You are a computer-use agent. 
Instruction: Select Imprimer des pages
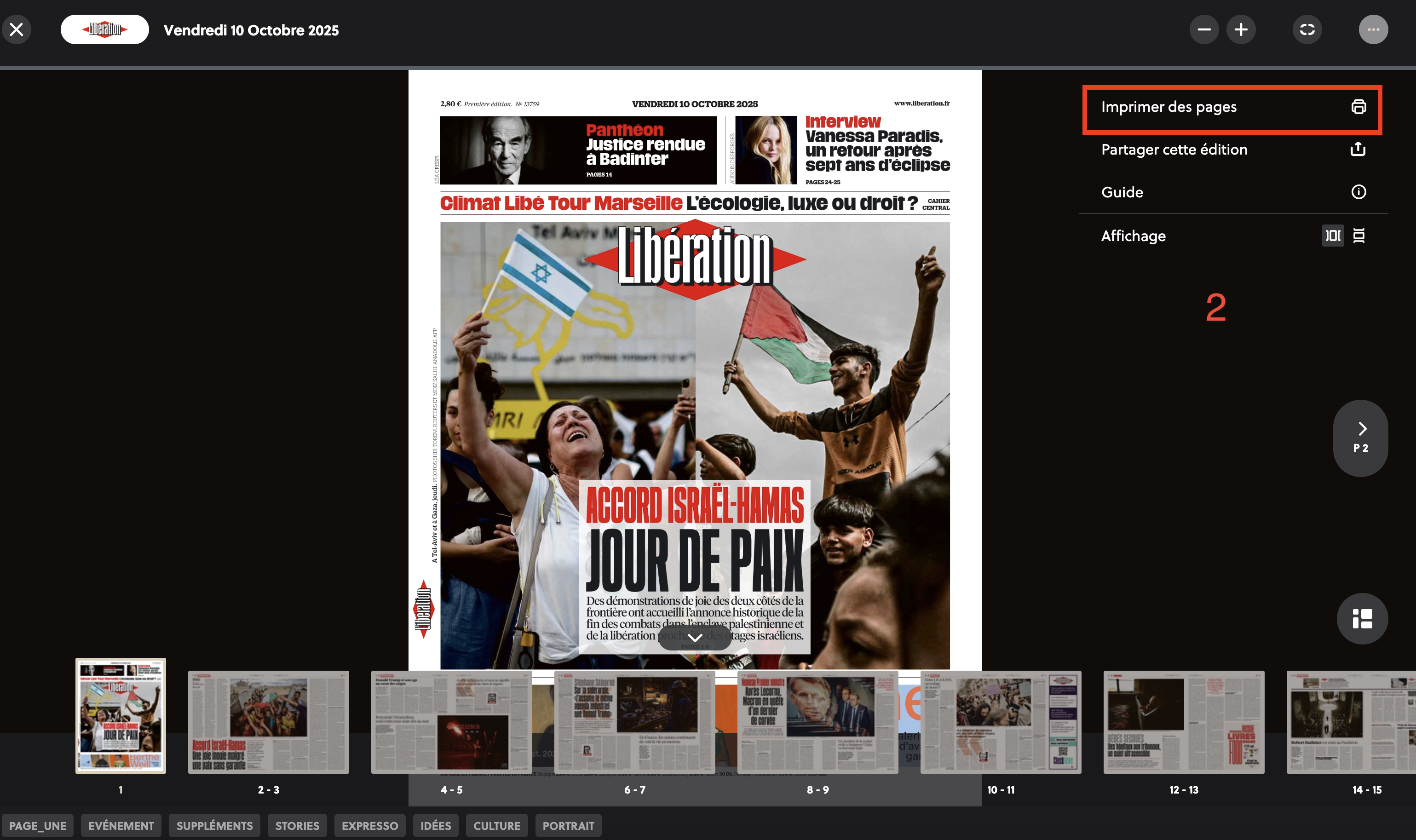click(1232, 107)
